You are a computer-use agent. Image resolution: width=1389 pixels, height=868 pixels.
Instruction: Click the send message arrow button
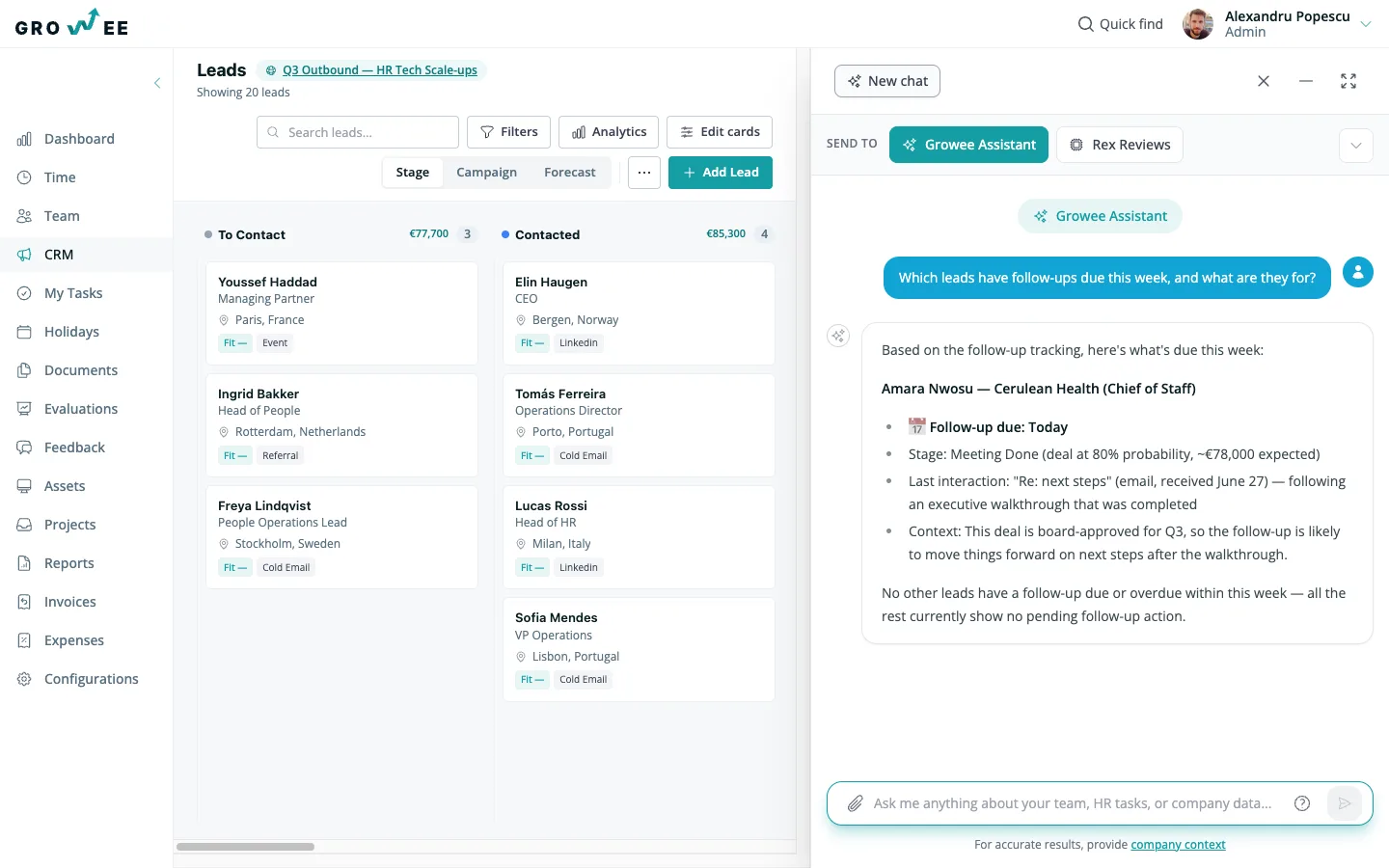click(x=1345, y=803)
